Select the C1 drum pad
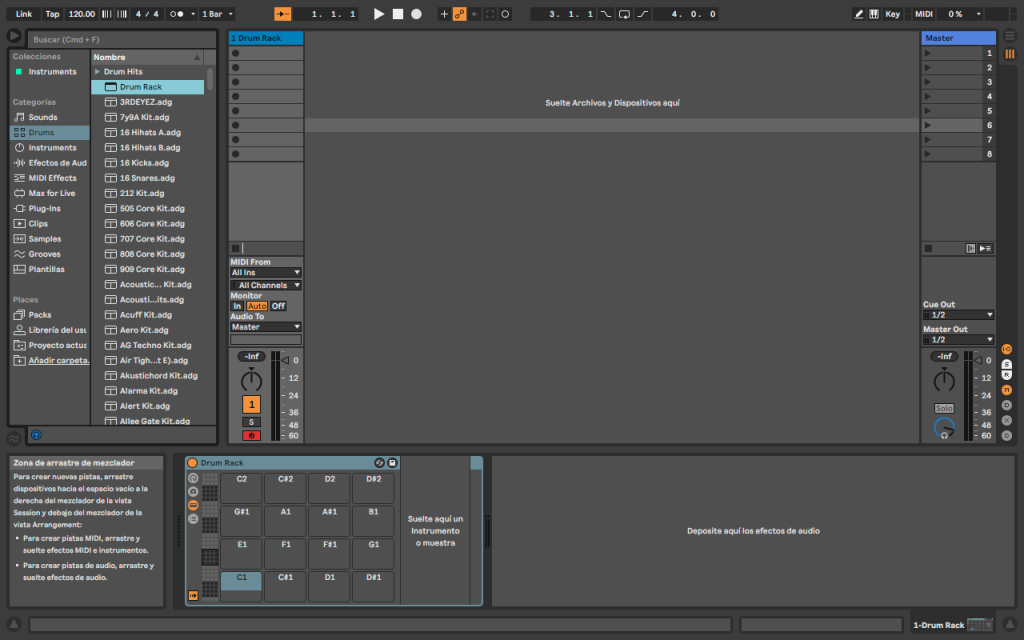Screen dimensions: 1024x640 tap(242, 586)
